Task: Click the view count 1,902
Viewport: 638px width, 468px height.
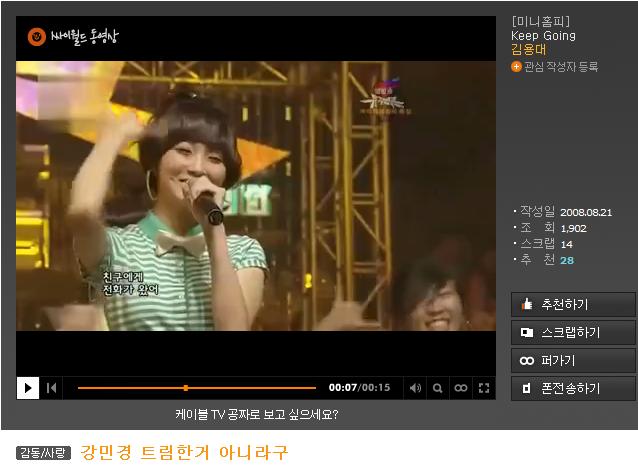Action: (573, 228)
